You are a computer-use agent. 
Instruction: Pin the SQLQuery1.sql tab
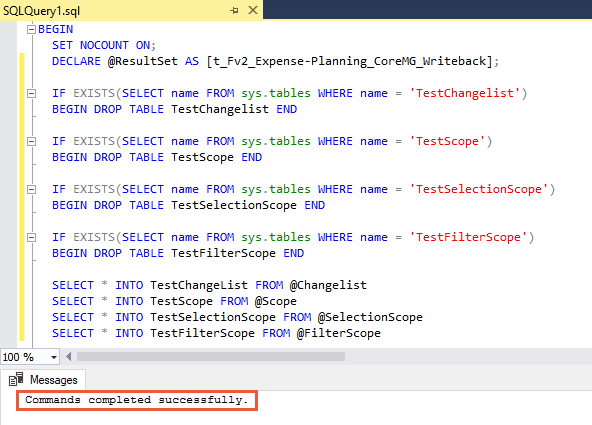tap(234, 11)
